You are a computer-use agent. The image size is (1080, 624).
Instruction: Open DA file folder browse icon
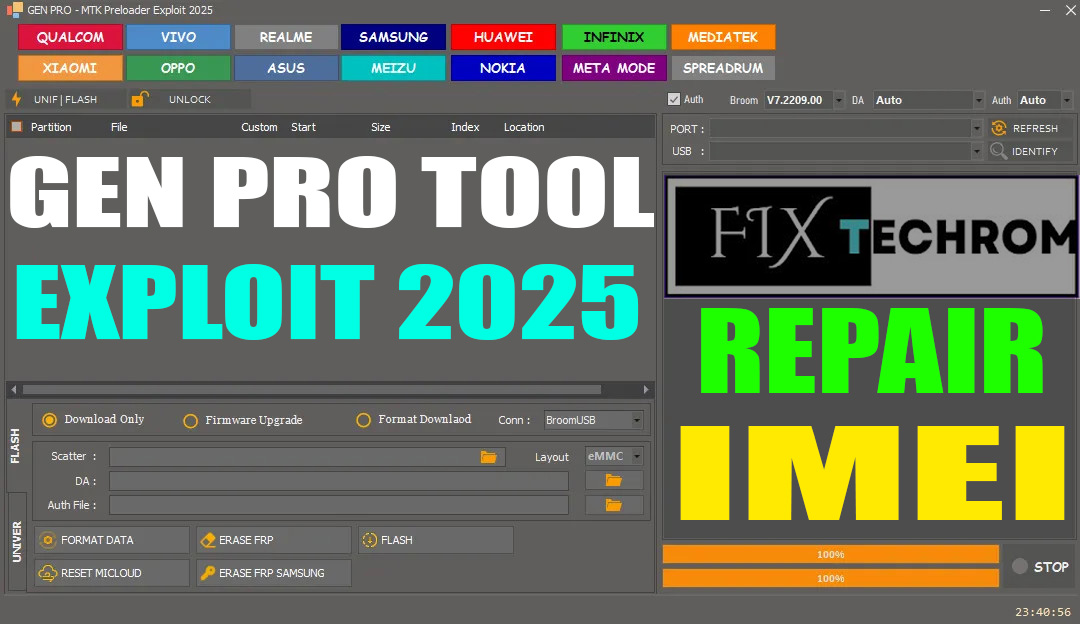tap(614, 480)
